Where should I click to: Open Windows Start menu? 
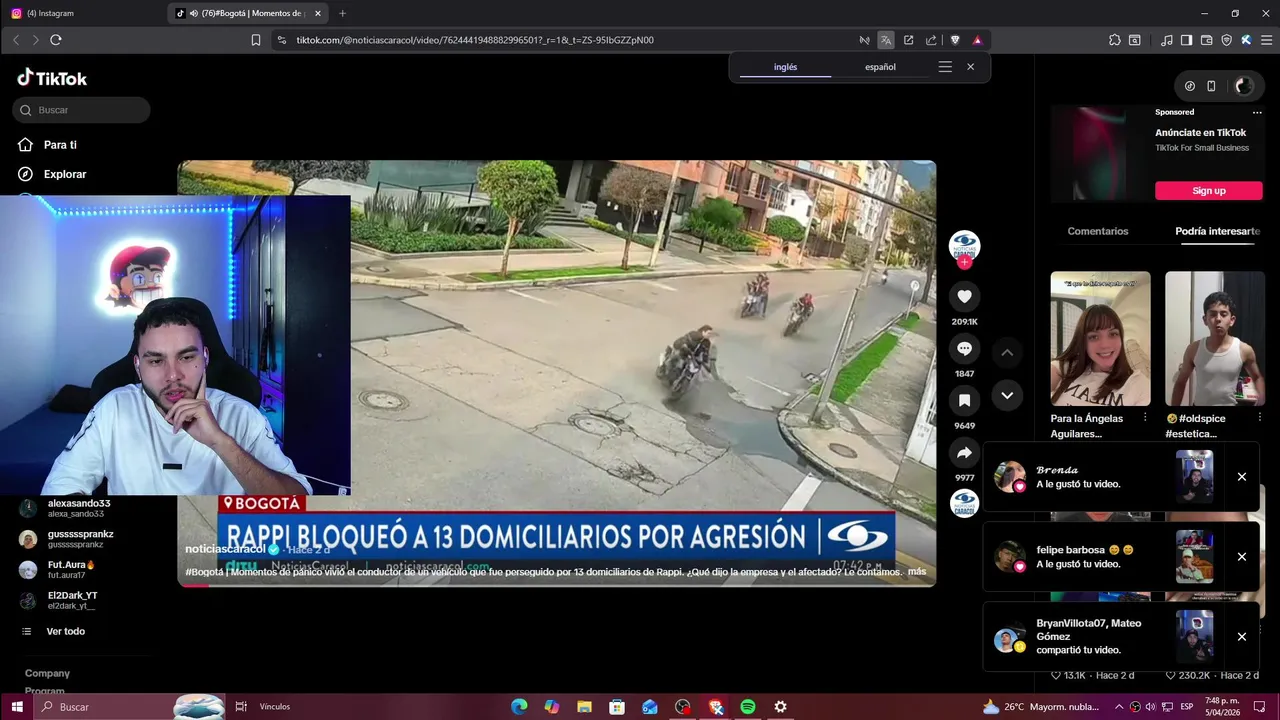tap(17, 707)
